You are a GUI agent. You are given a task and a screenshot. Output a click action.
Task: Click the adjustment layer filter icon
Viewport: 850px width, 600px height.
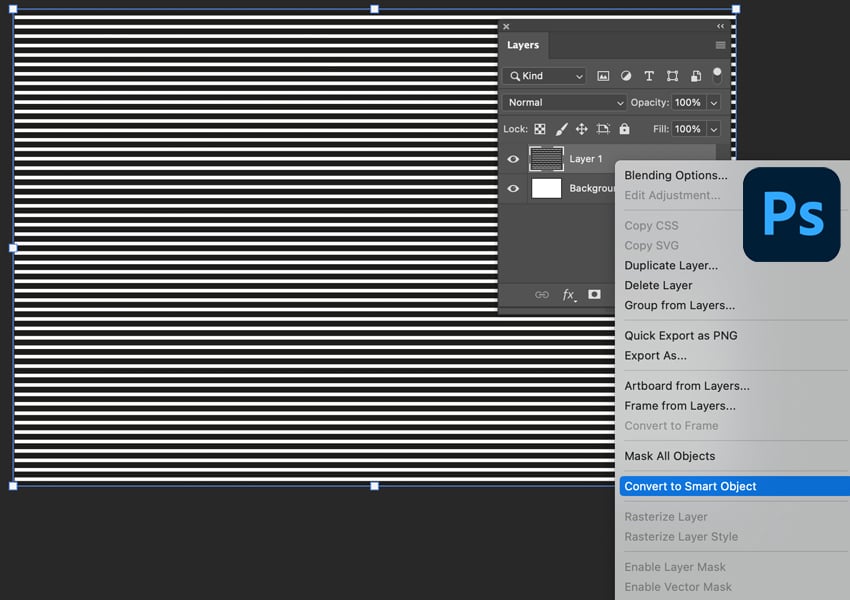tap(626, 76)
